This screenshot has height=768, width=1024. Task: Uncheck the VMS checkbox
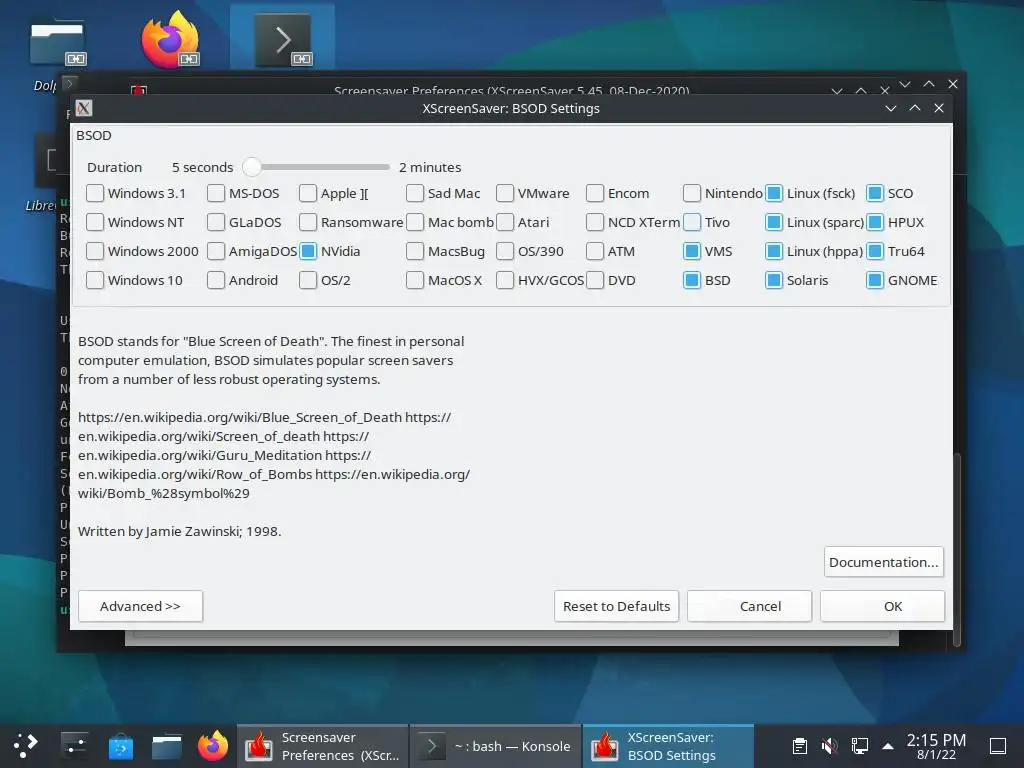tap(692, 251)
